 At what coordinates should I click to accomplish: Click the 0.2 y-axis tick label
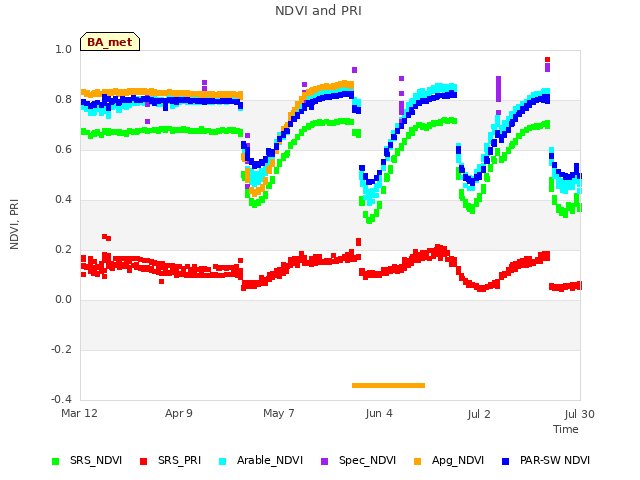(x=63, y=249)
